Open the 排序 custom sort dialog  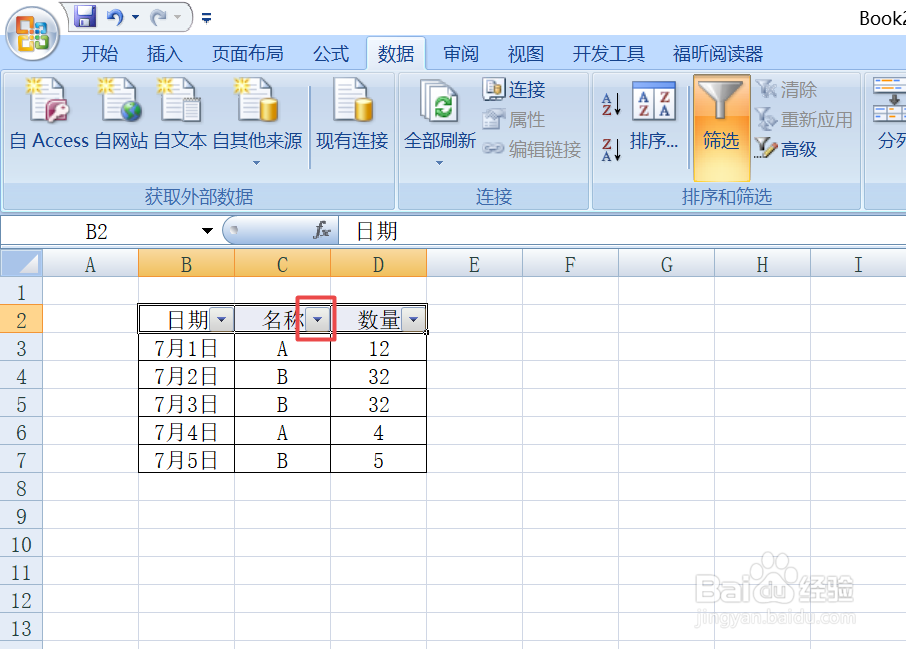pos(654,117)
